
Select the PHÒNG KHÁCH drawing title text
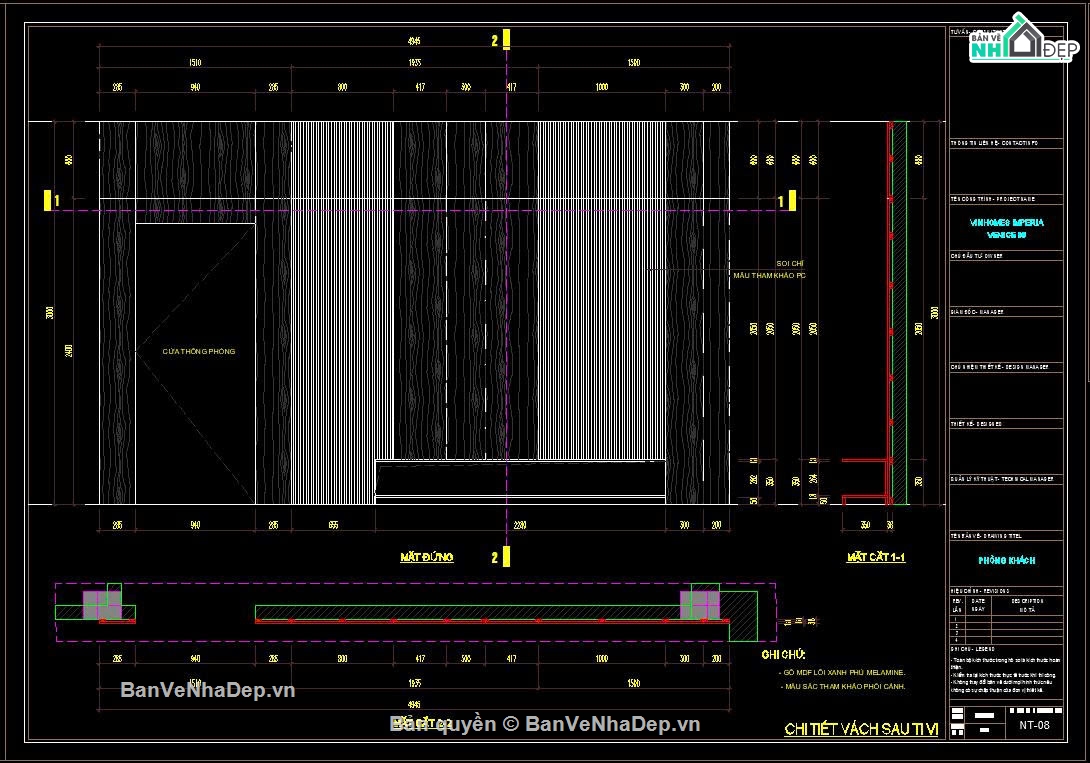[x=1007, y=560]
